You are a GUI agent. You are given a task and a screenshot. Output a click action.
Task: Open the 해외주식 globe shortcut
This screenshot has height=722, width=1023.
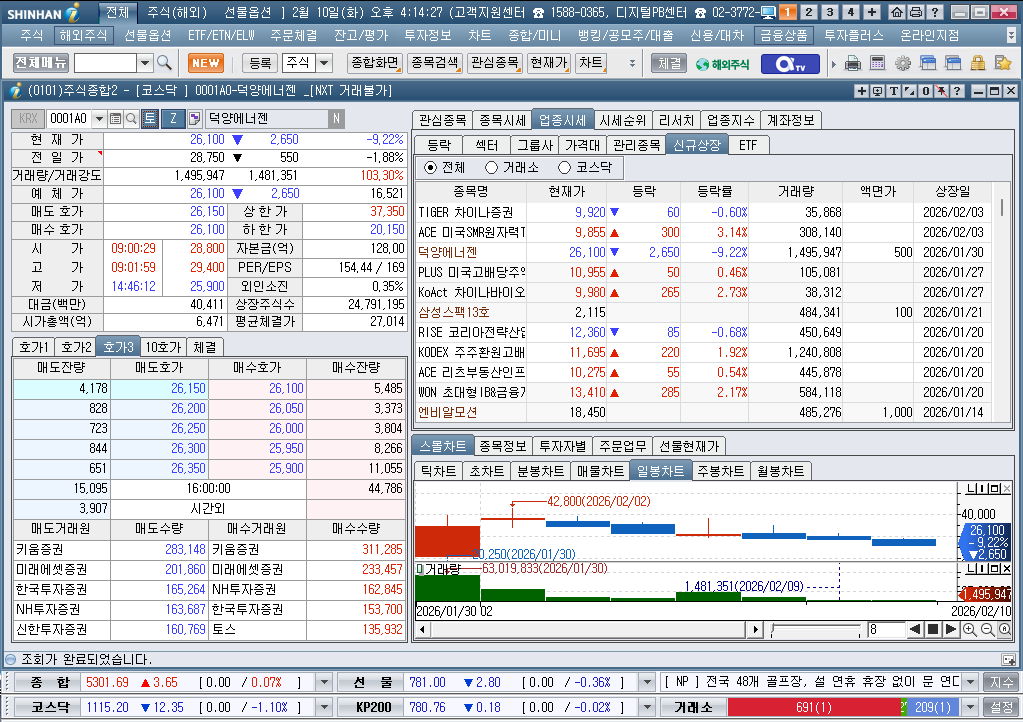[x=722, y=64]
